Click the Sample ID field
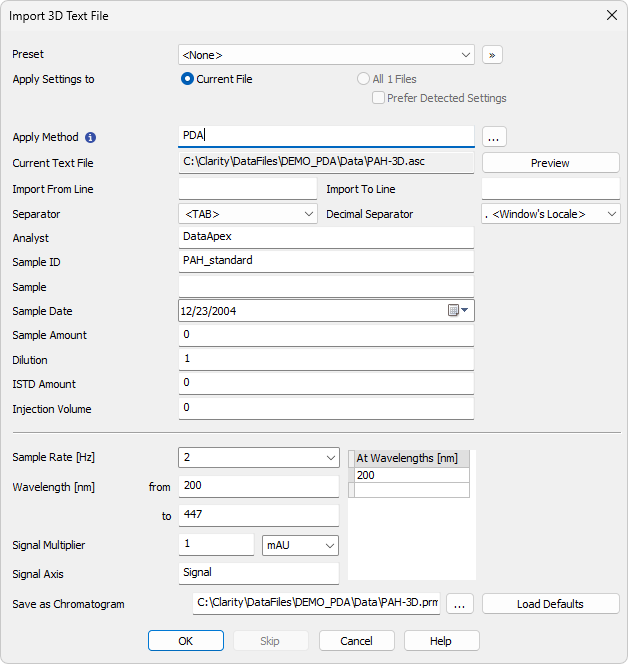This screenshot has width=628, height=664. [x=326, y=262]
